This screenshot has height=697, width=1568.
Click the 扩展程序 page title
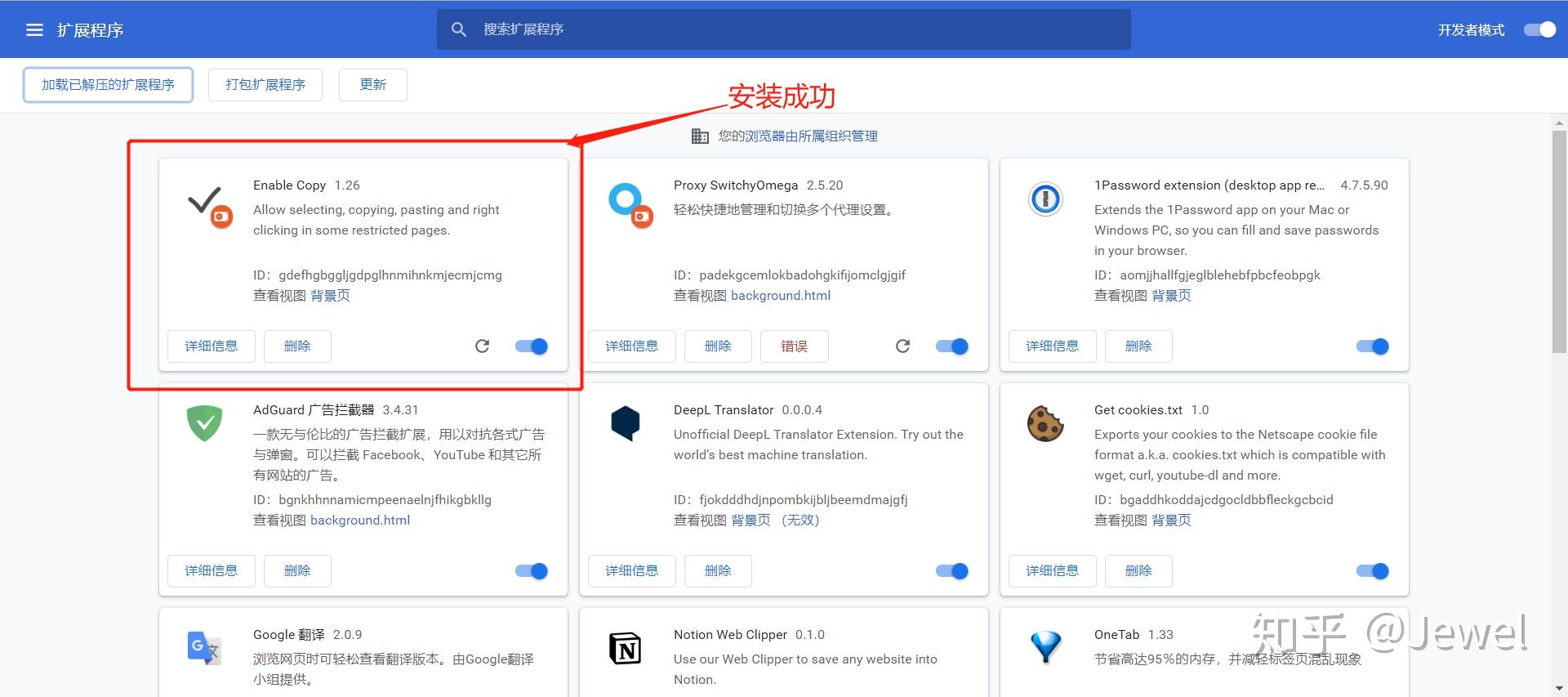90,30
